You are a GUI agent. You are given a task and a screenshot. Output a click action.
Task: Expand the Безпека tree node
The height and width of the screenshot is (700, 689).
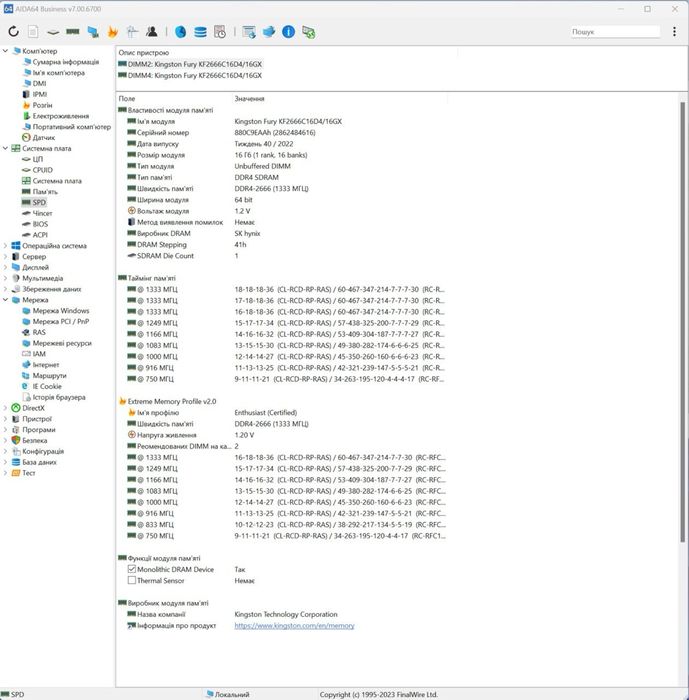pos(5,440)
